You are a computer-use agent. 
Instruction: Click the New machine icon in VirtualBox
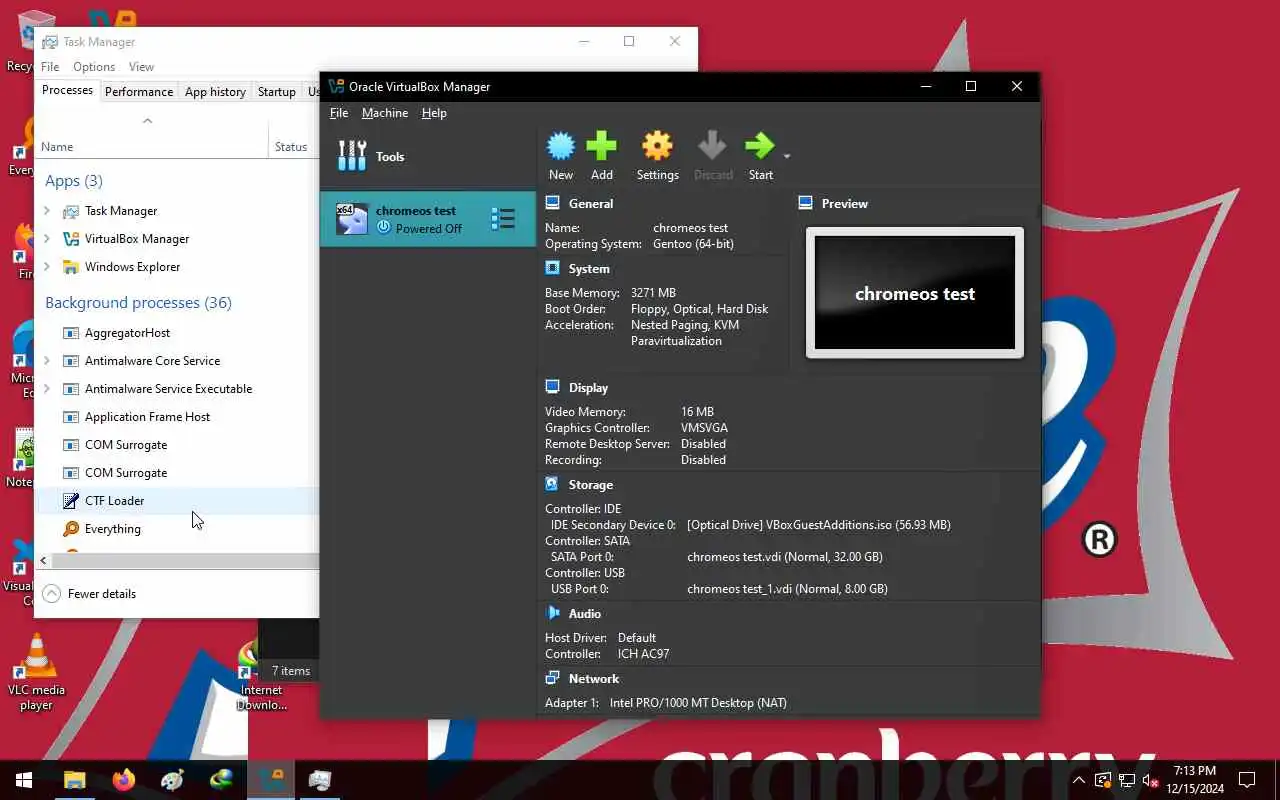pyautogui.click(x=561, y=146)
